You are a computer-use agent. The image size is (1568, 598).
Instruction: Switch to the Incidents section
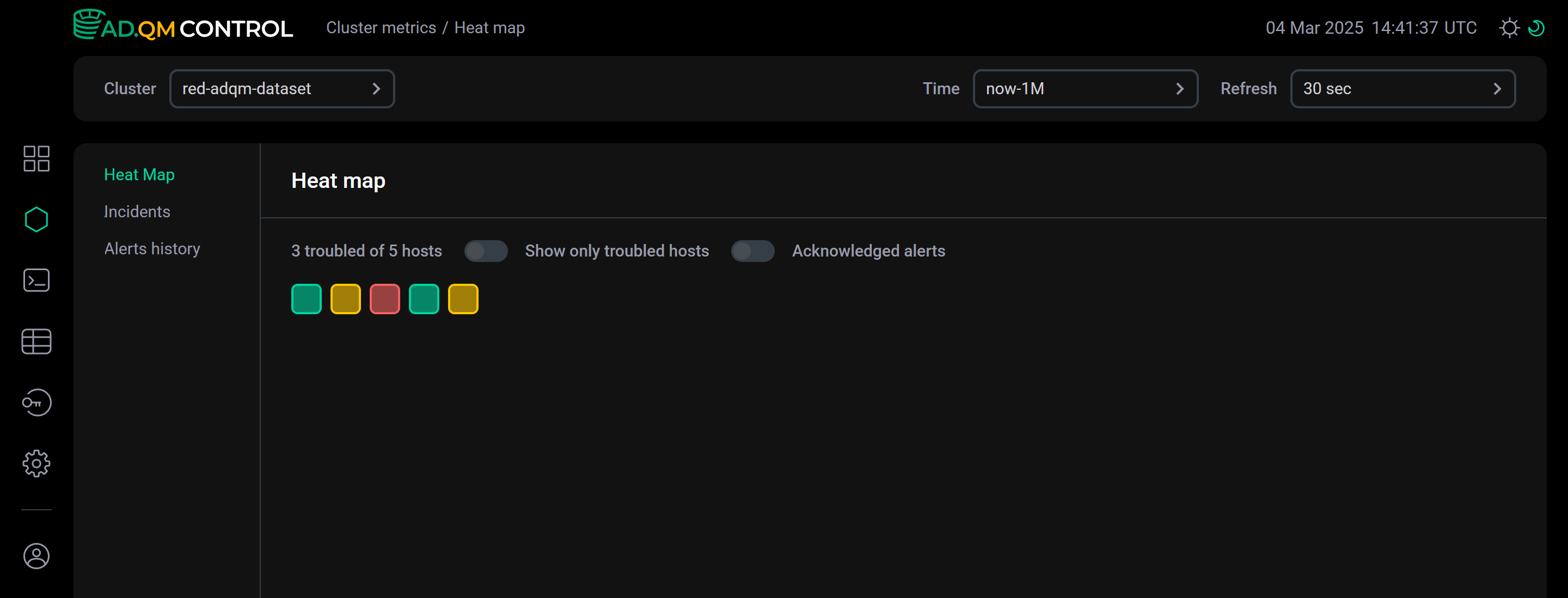click(x=136, y=211)
